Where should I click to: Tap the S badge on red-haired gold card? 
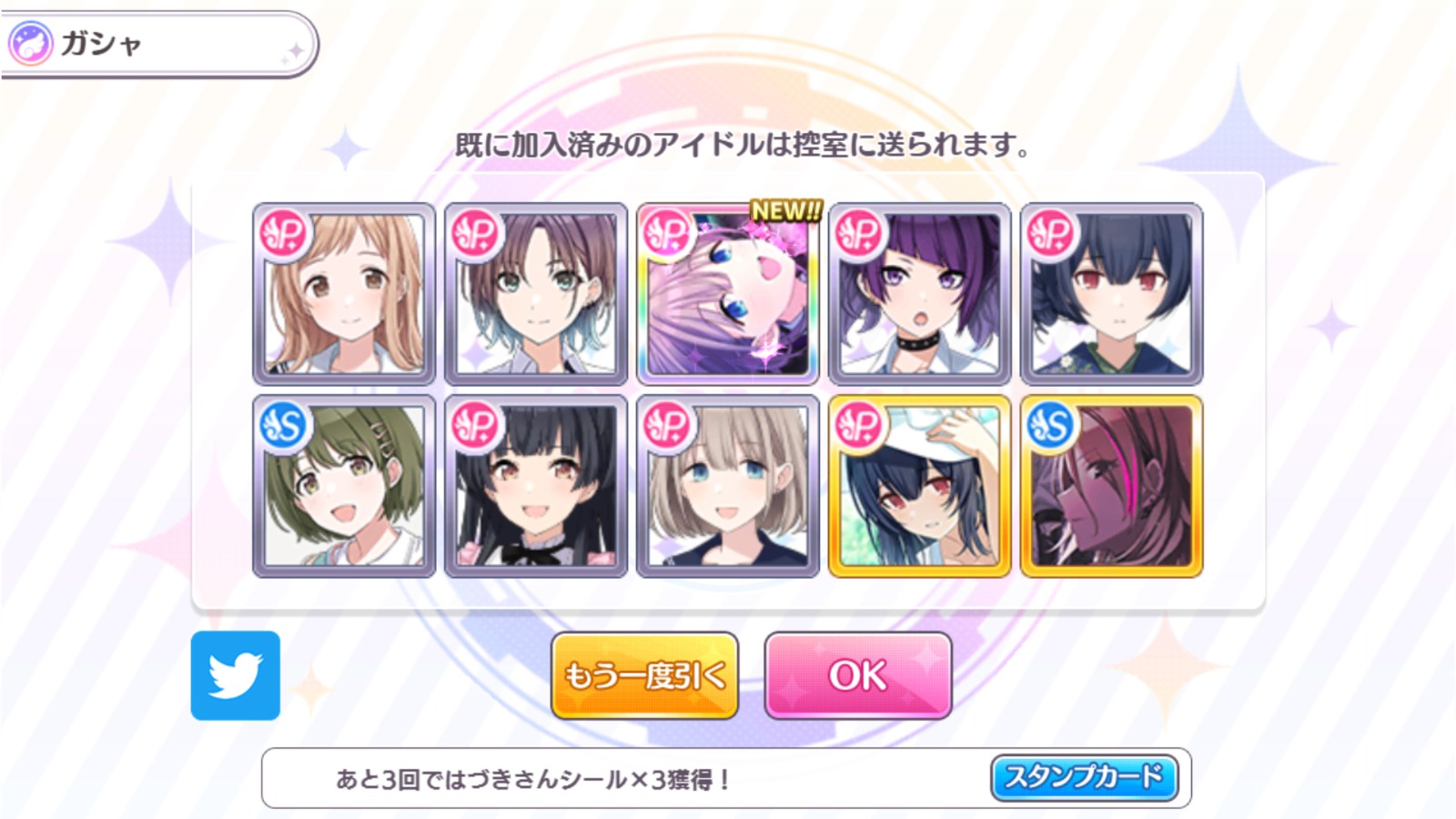1051,426
